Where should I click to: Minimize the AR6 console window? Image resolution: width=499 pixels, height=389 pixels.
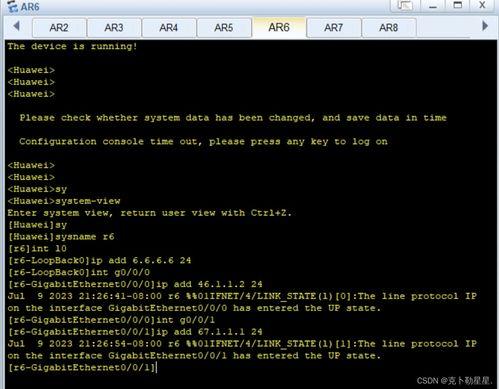pyautogui.click(x=433, y=6)
